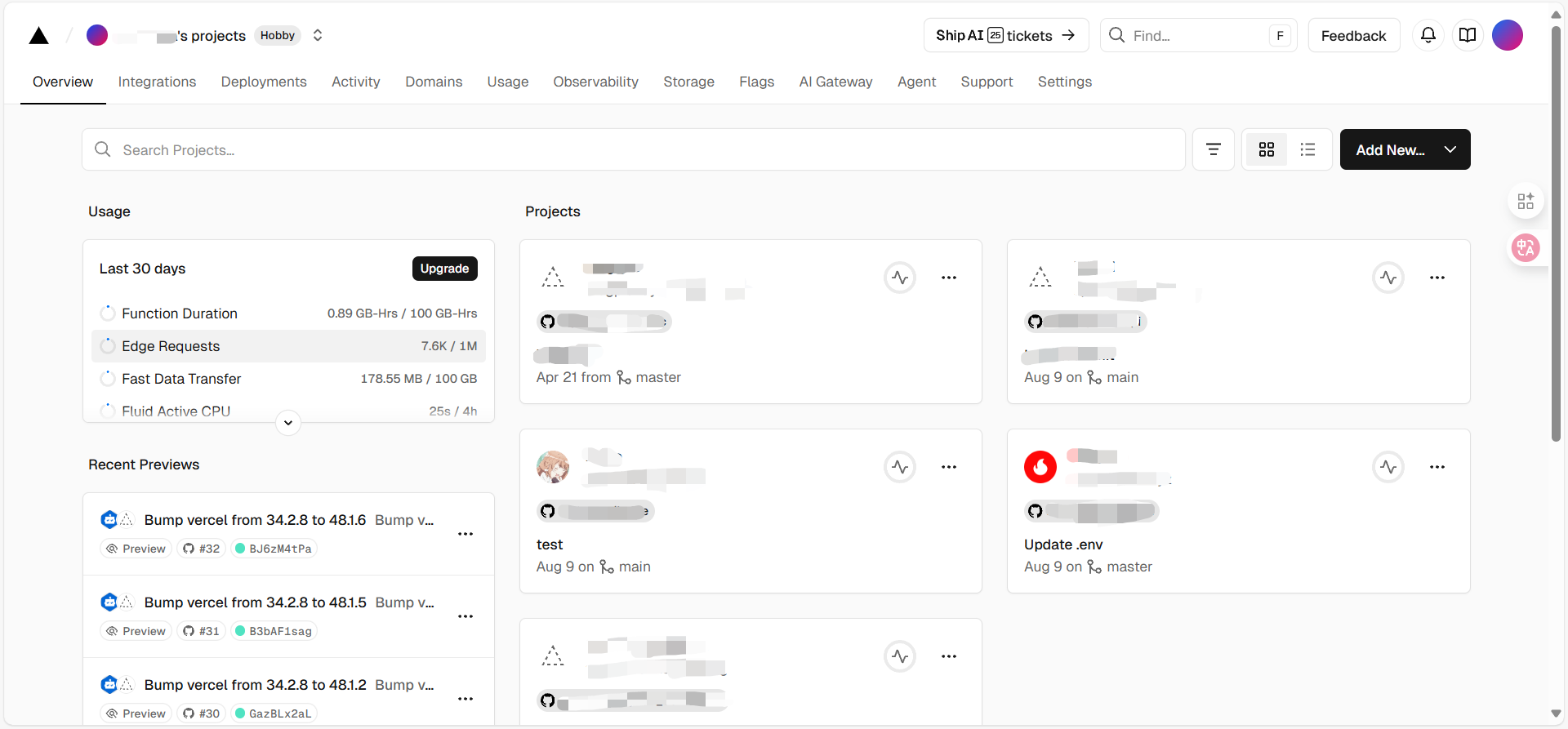Open three-dot menu on test project card
Viewport: 1568px width, 729px height.
pos(948,467)
